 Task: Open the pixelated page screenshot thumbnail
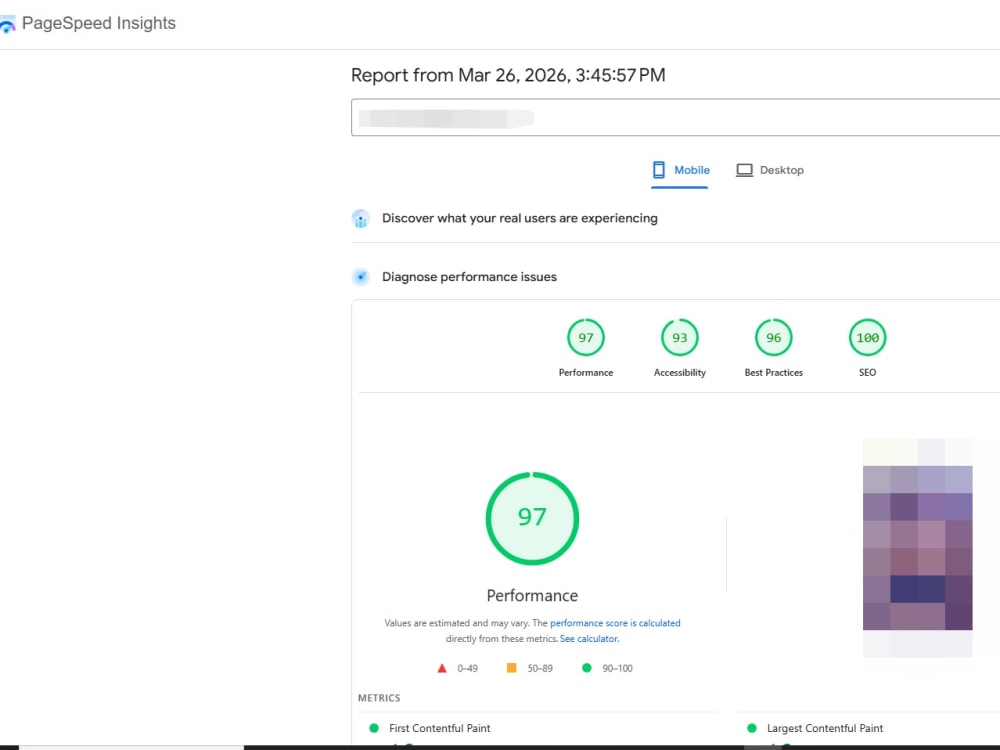tap(917, 548)
